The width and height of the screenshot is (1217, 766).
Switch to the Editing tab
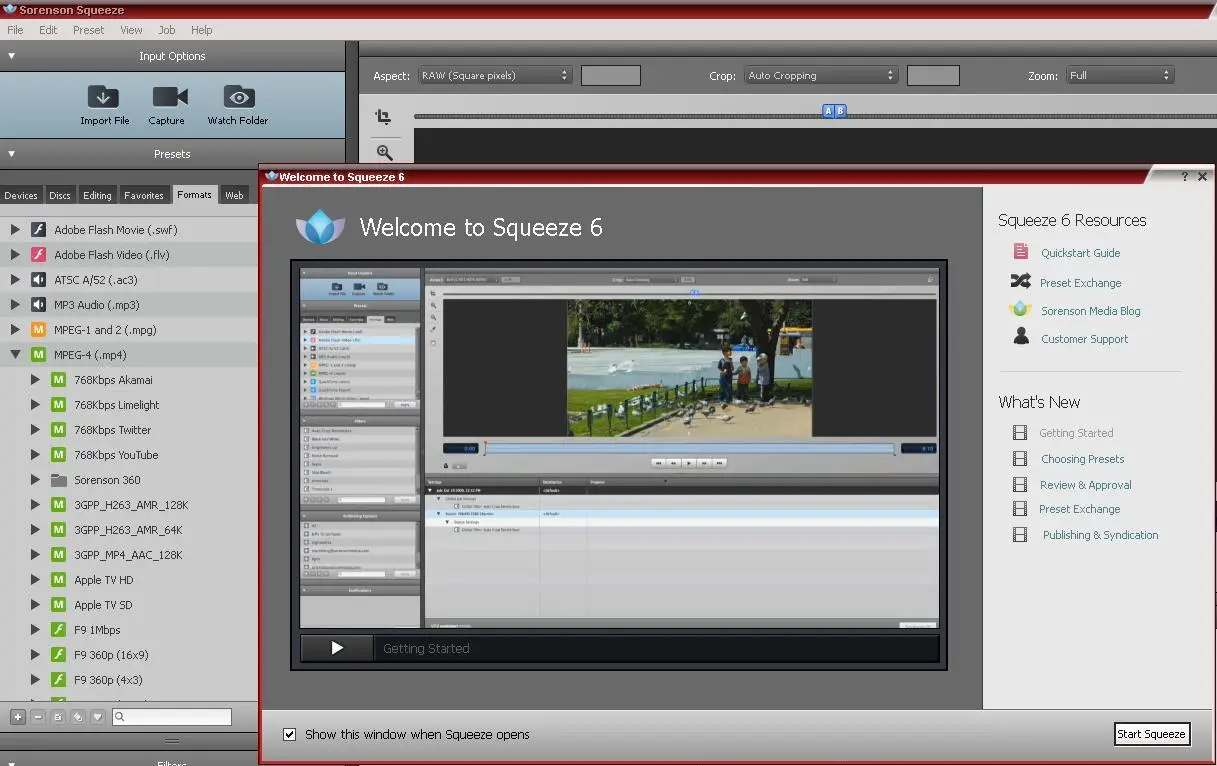[97, 195]
